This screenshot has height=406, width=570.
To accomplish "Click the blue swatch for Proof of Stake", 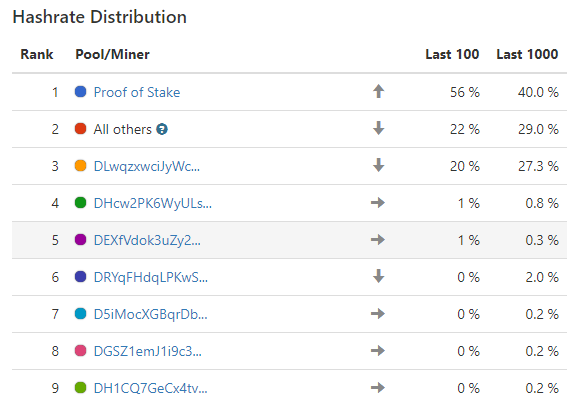I will [x=80, y=92].
